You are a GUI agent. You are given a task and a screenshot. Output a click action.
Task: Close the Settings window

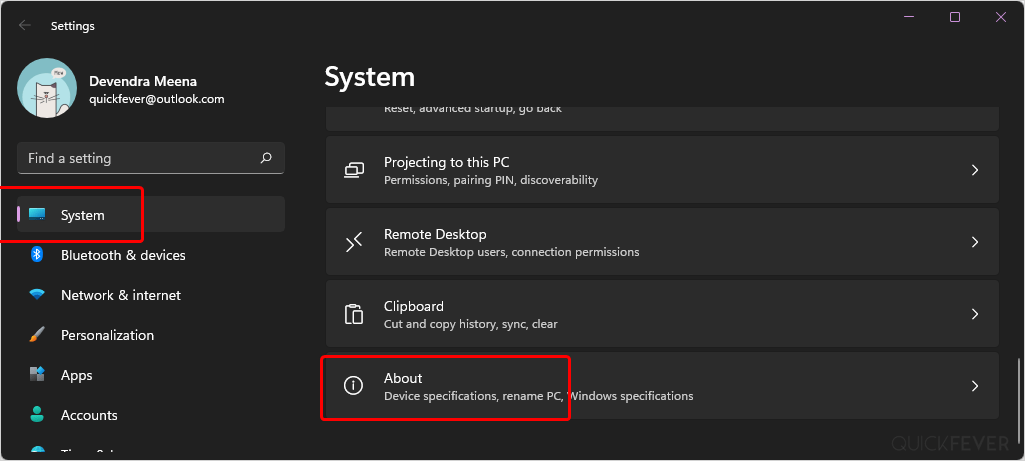pos(1001,17)
